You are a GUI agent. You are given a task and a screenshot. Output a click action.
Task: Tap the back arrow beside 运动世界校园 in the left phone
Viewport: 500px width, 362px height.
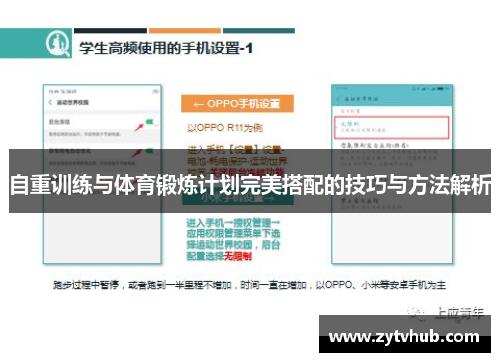point(50,102)
